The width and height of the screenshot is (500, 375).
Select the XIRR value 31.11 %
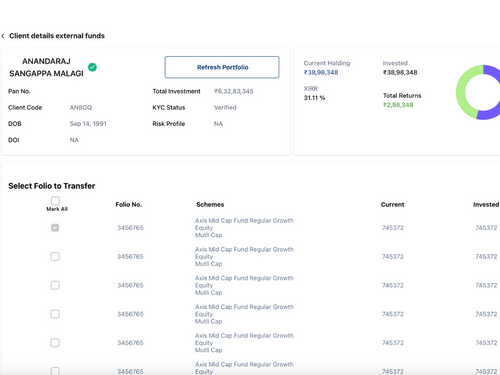(314, 98)
